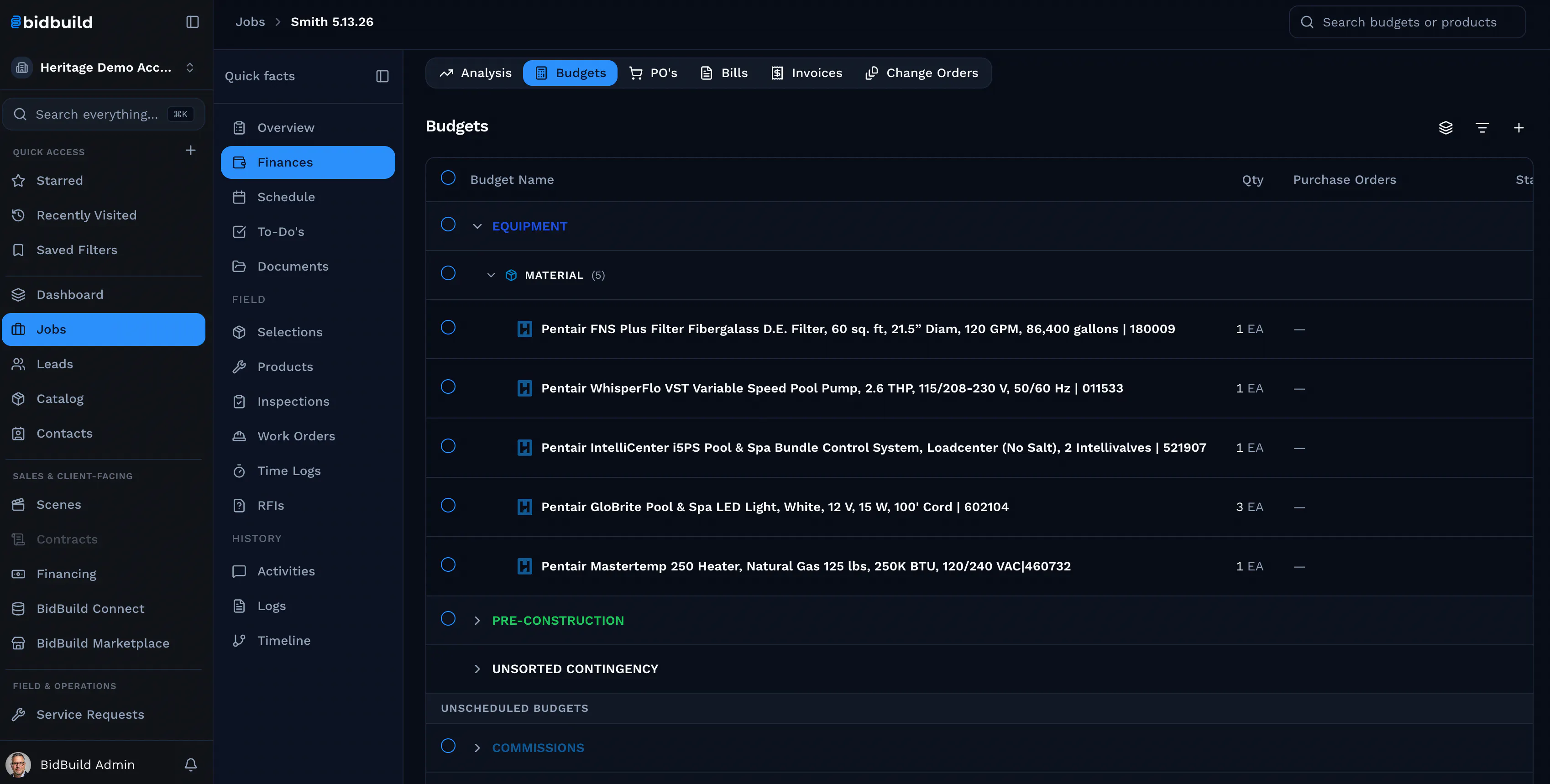Open Selections in Field section
Image resolution: width=1550 pixels, height=784 pixels.
pyautogui.click(x=308, y=332)
